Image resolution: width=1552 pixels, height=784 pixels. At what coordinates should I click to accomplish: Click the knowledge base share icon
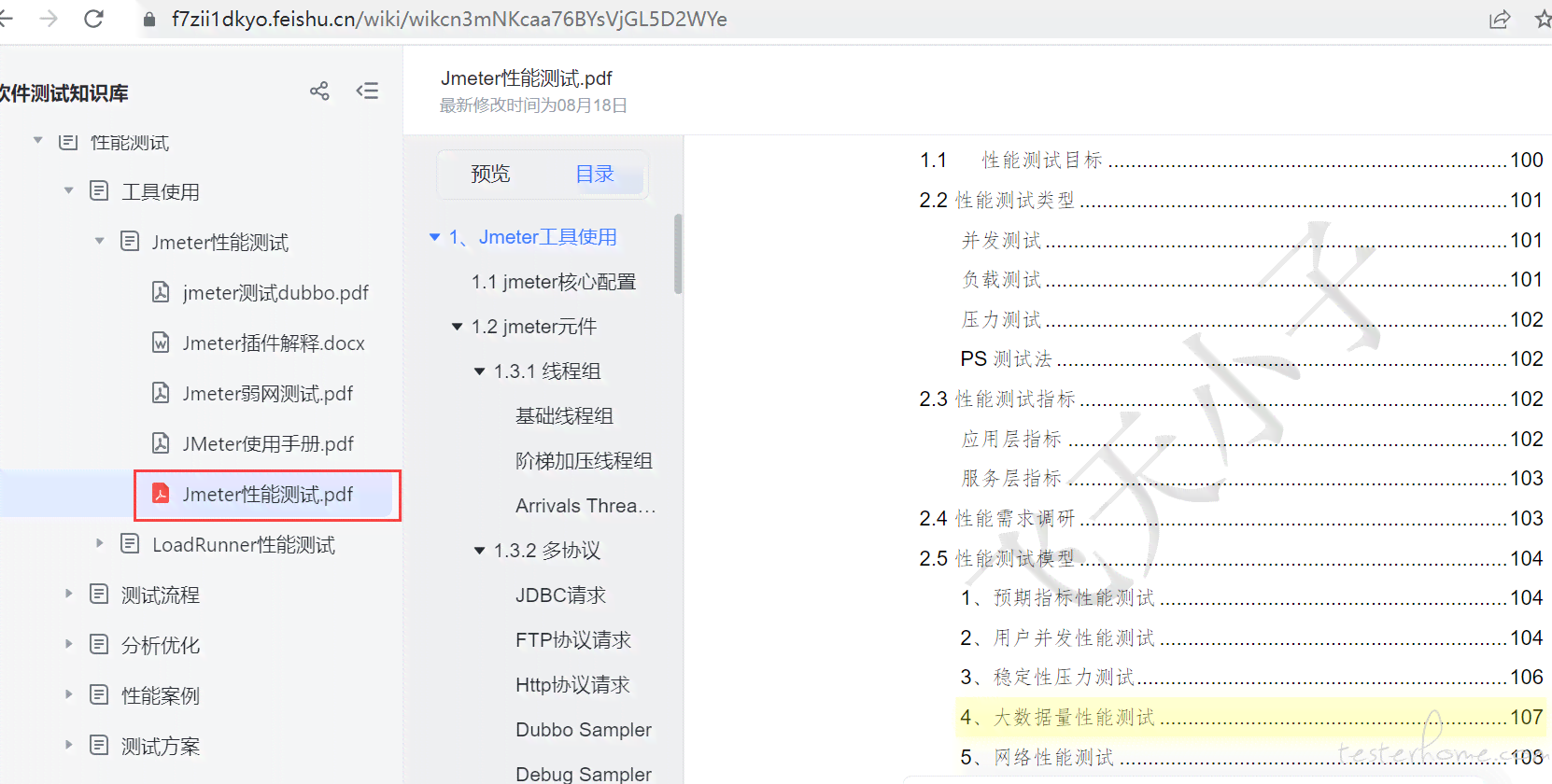[319, 91]
